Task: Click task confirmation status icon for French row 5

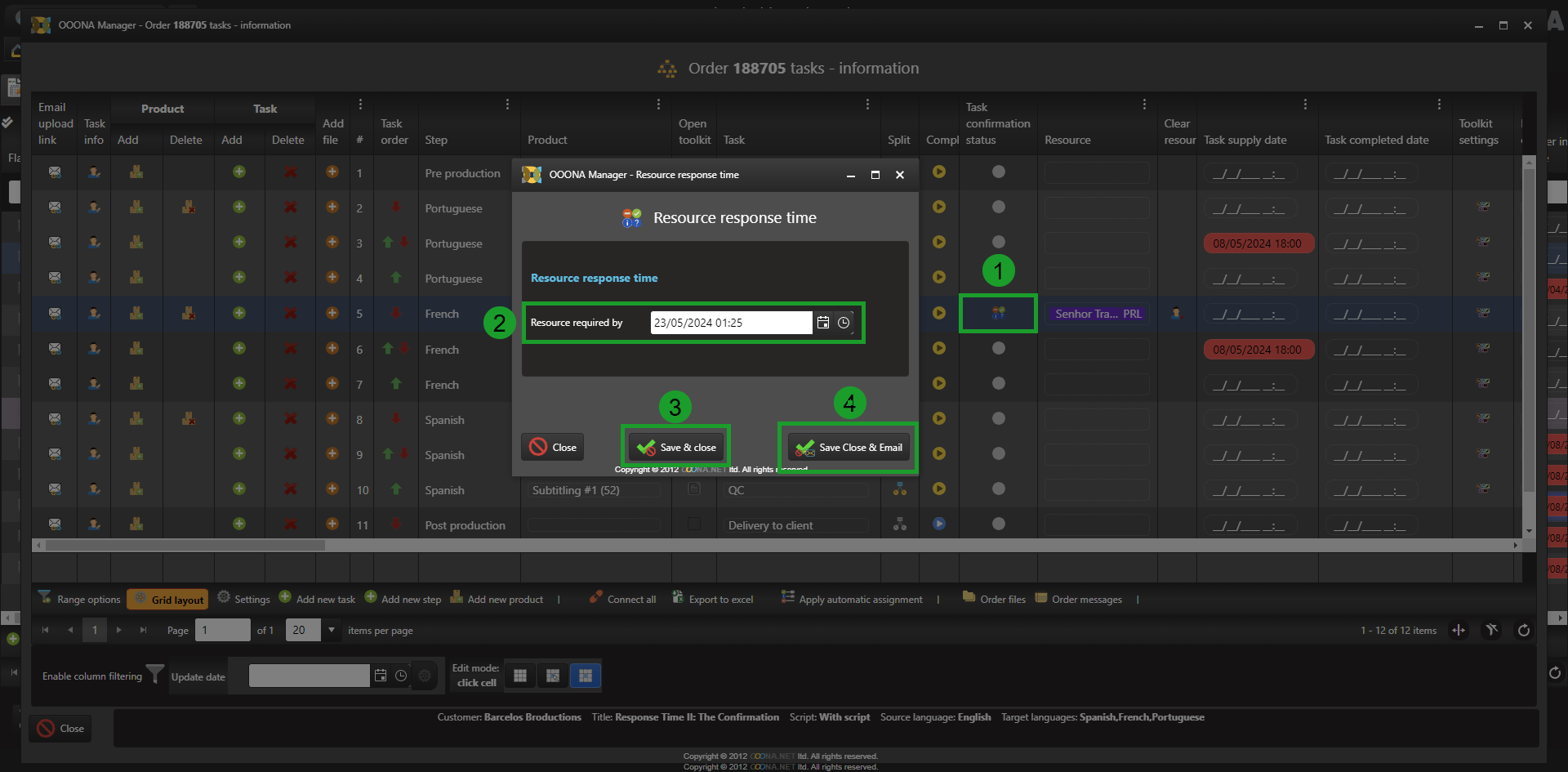Action: pyautogui.click(x=998, y=313)
